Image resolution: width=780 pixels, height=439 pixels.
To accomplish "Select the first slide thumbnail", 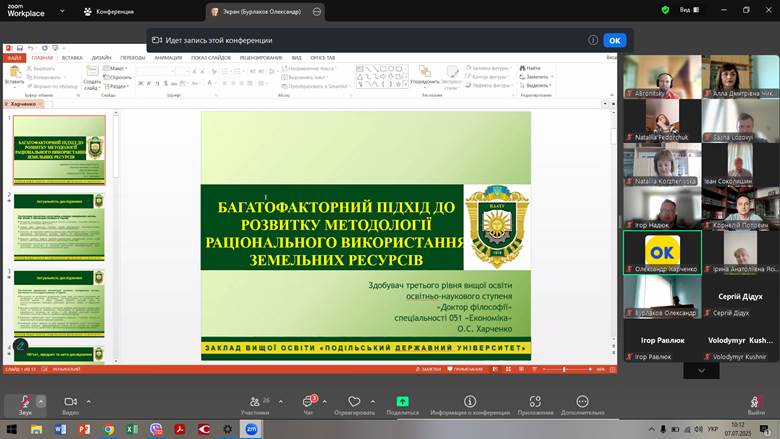I will point(59,150).
